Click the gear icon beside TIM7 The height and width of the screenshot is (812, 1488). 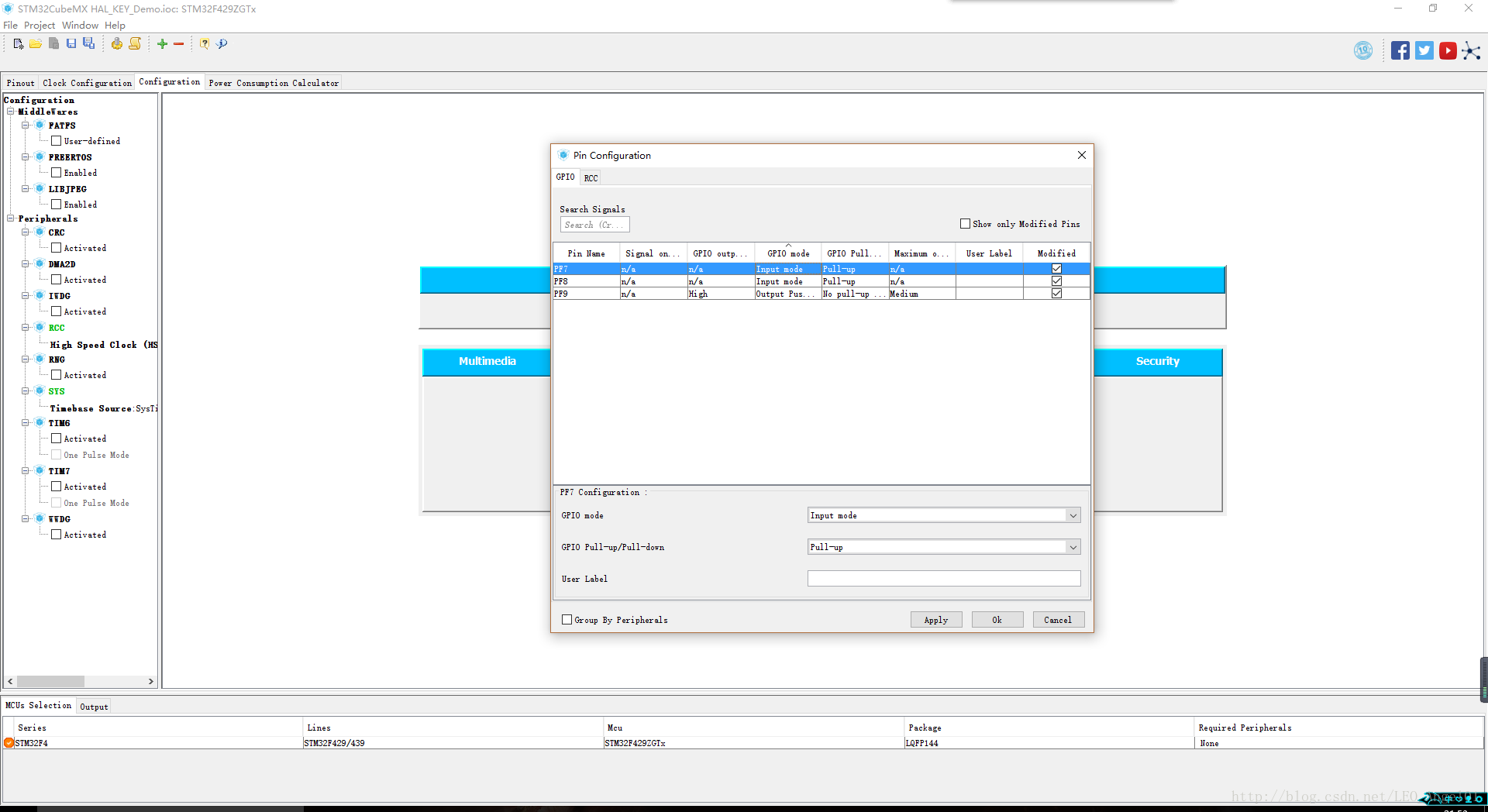[x=40, y=471]
